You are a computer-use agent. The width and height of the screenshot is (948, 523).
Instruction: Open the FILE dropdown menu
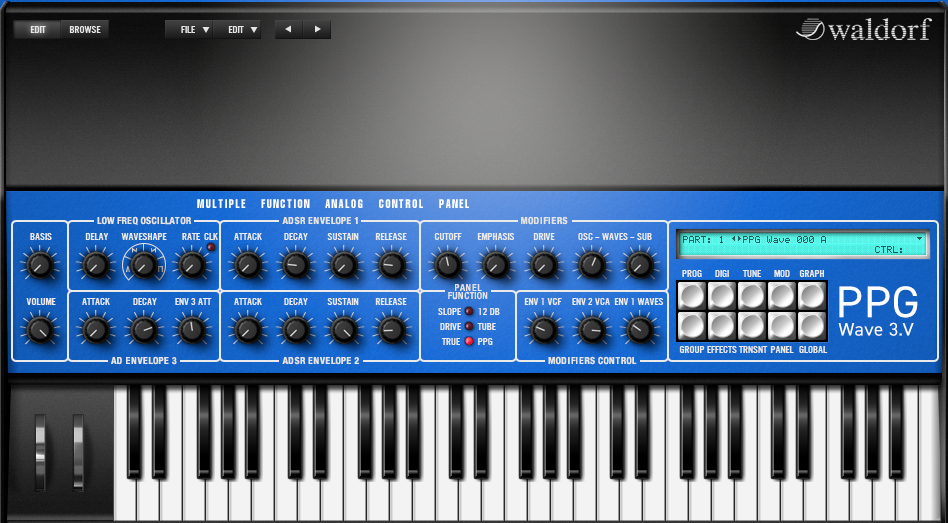pos(189,29)
